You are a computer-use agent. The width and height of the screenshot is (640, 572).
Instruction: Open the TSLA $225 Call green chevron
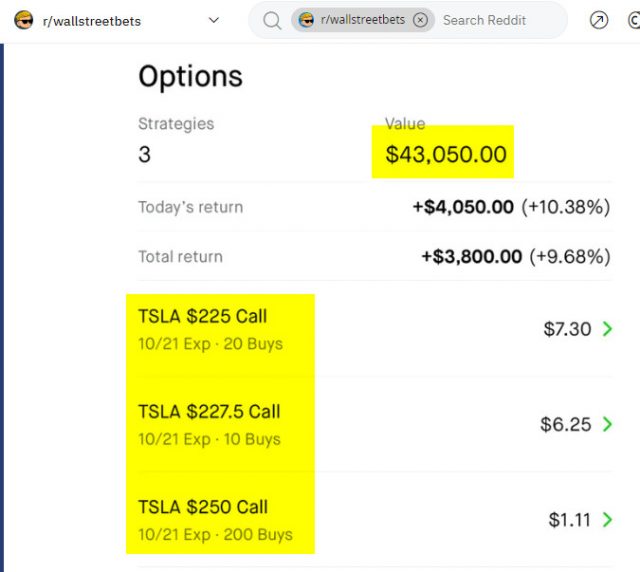[607, 329]
